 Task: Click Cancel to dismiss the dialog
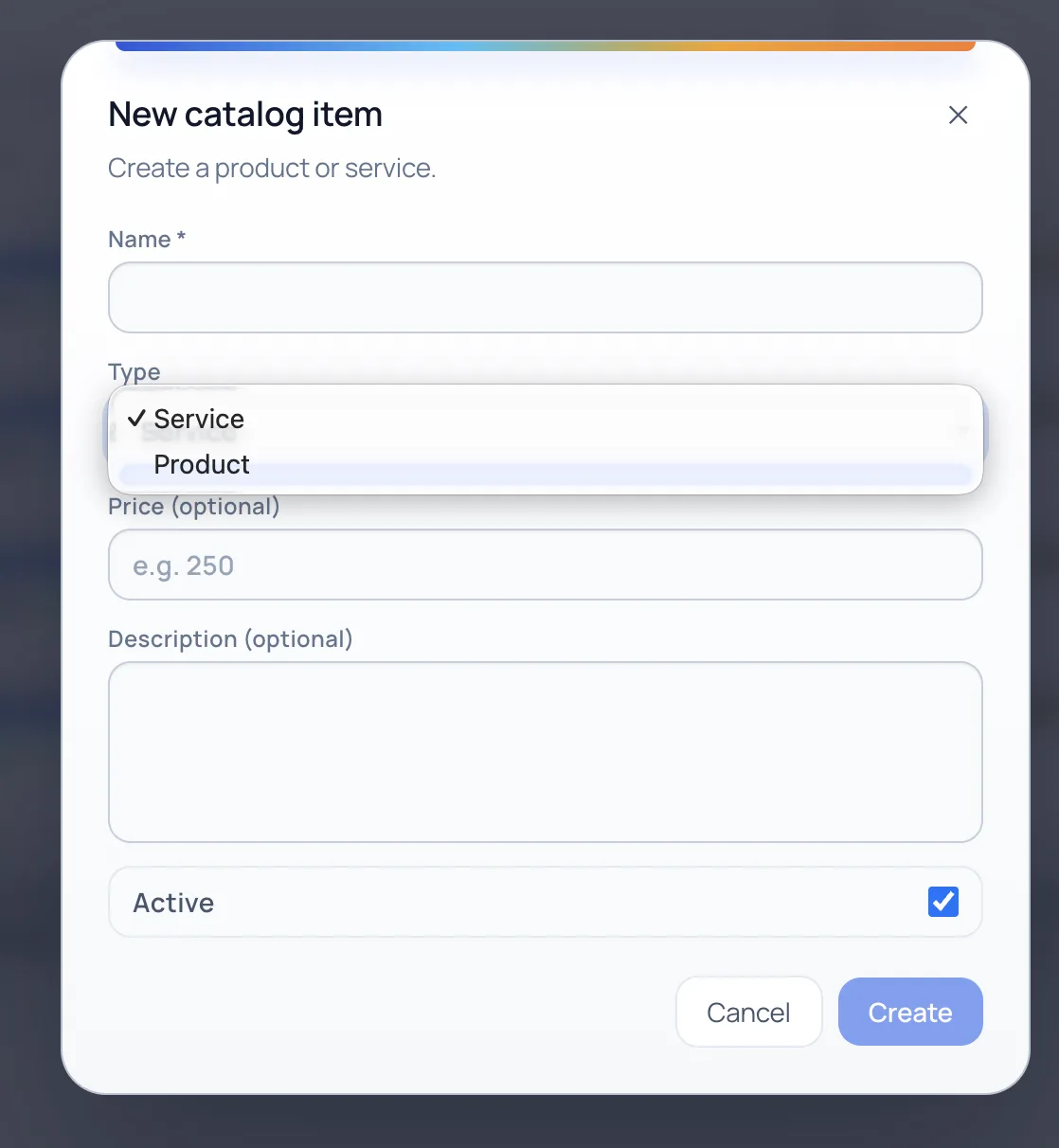[748, 1012]
